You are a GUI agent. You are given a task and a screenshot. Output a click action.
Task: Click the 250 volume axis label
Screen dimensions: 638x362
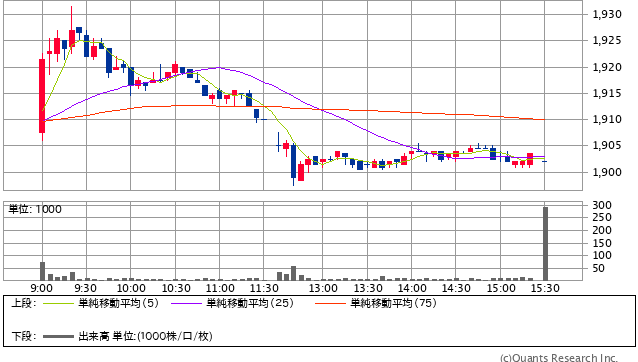(x=602, y=217)
